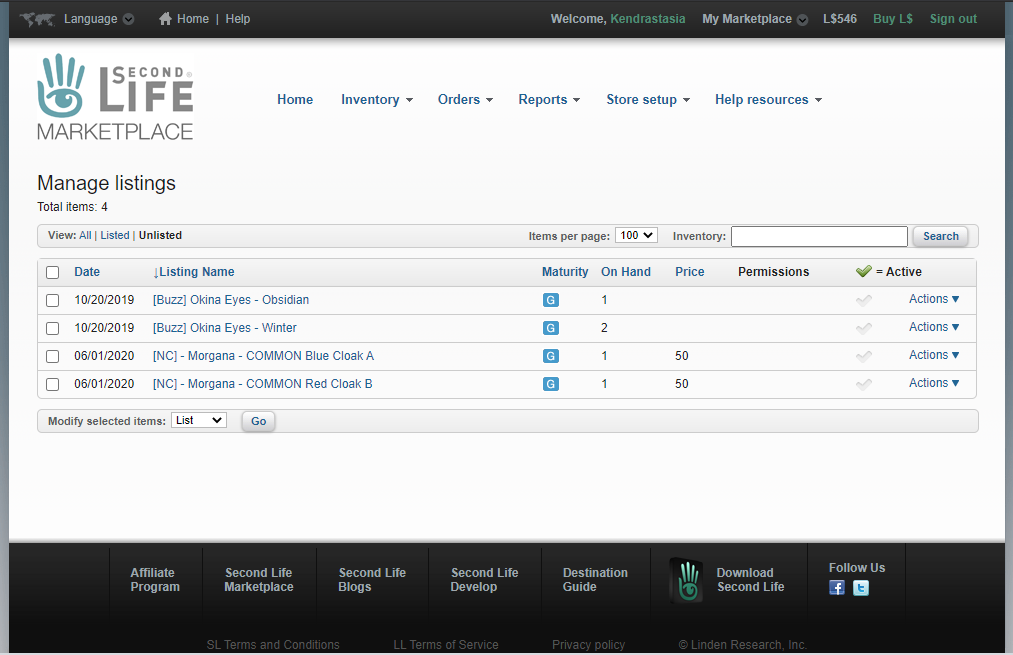Filter view to Listed items
Screen dimensions: 1013x655
point(115,235)
